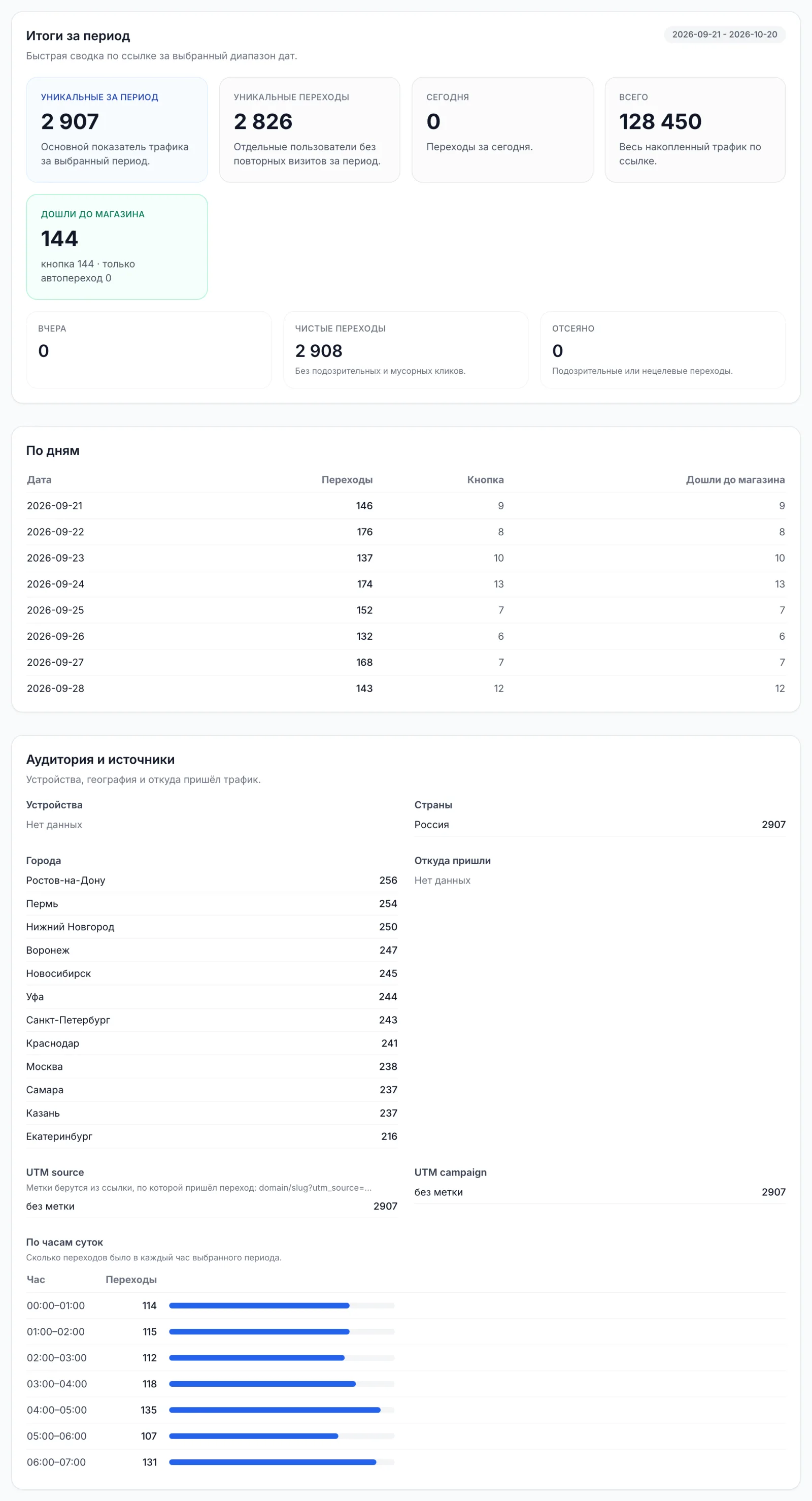
Task: Click «без метки» under UTM campaign
Action: point(600,1192)
